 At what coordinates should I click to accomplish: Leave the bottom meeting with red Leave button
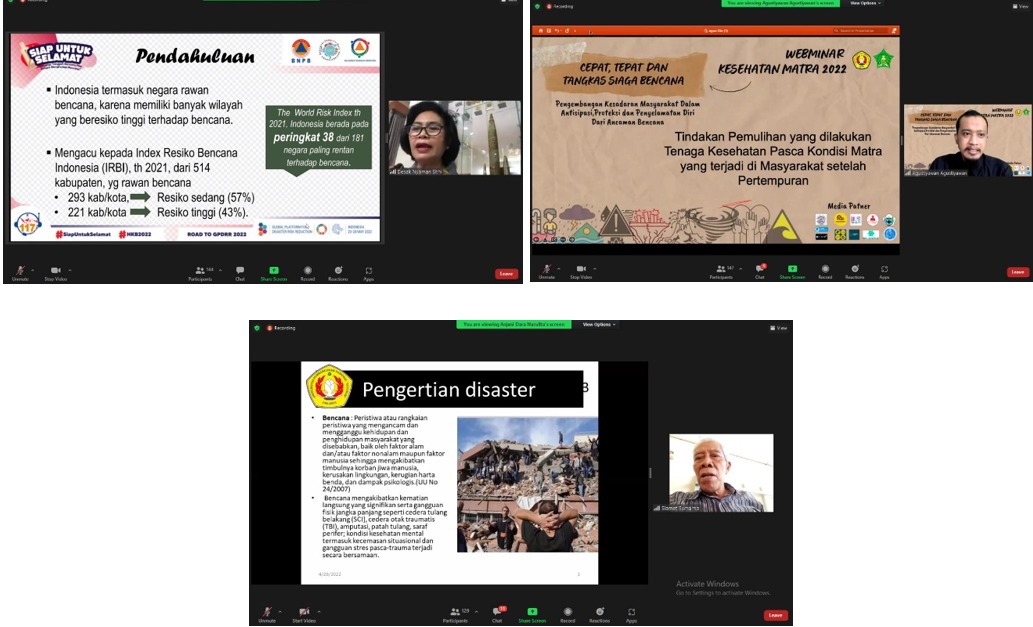775,615
